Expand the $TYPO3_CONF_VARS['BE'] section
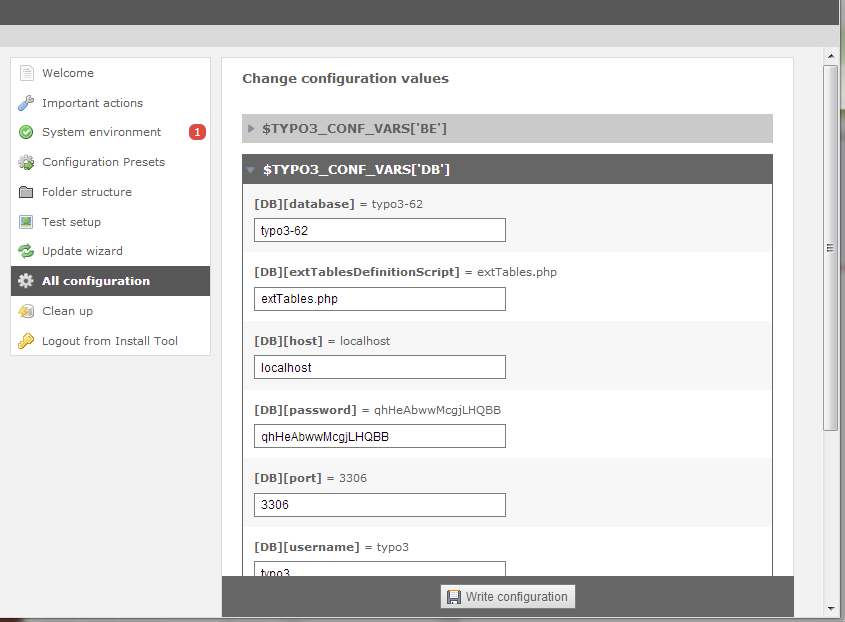The image size is (845, 622). [x=507, y=128]
